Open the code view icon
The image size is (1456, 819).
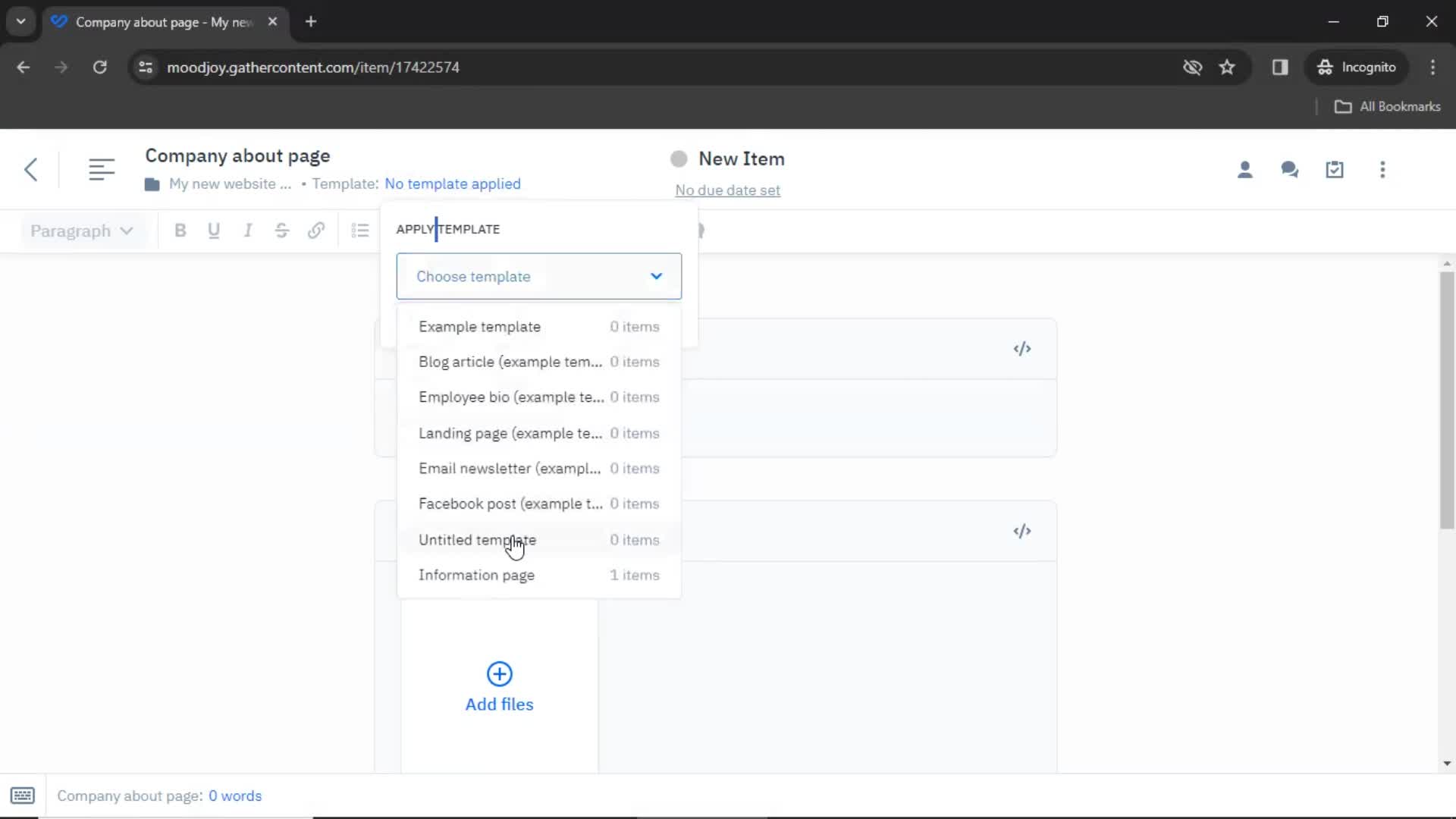(x=1022, y=348)
